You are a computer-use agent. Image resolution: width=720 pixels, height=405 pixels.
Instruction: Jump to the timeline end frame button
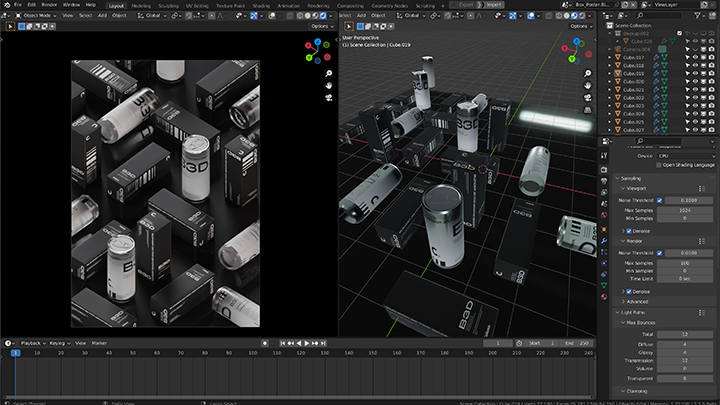[323, 343]
